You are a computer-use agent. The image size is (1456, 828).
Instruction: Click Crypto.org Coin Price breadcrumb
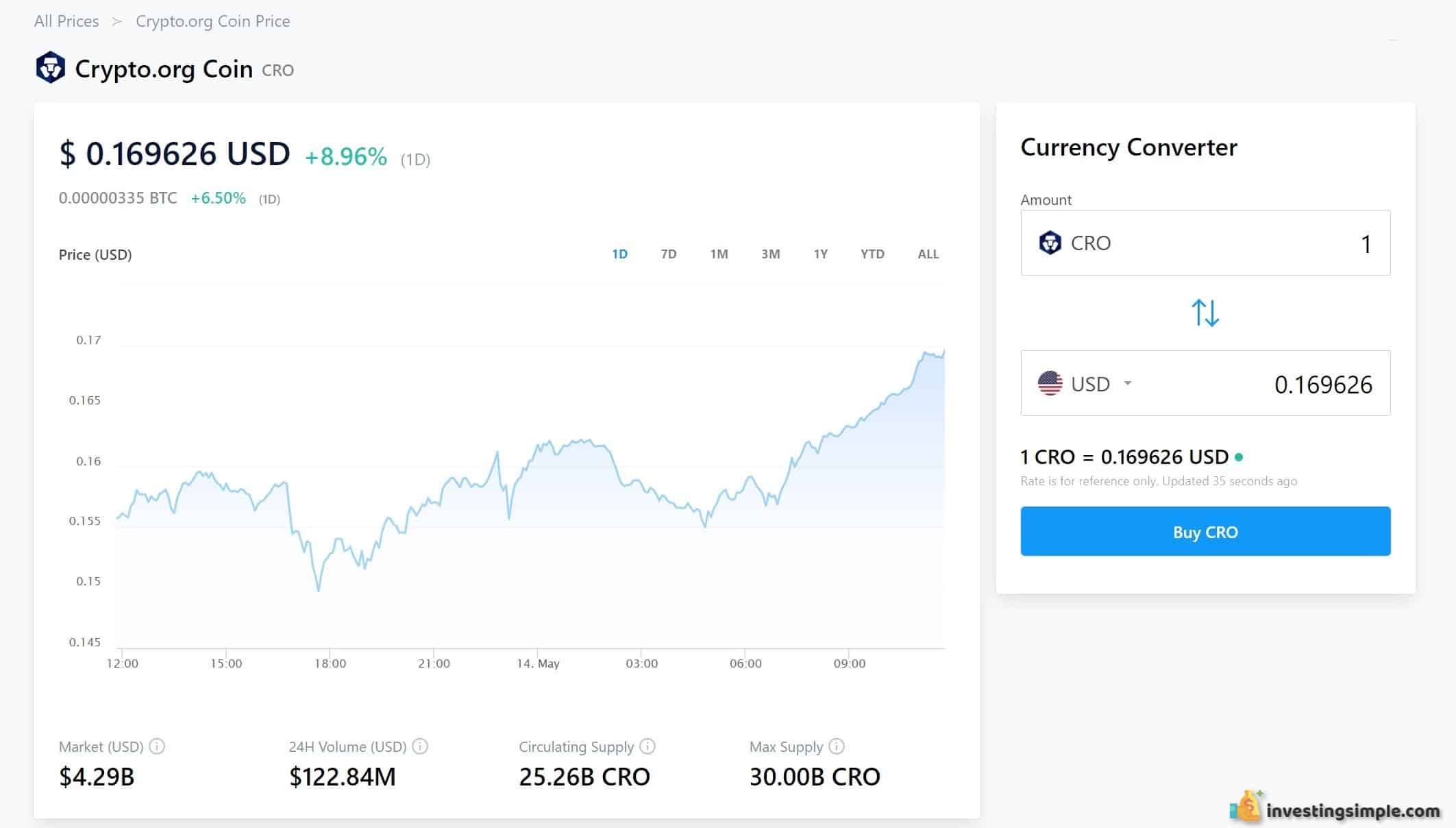[x=213, y=21]
